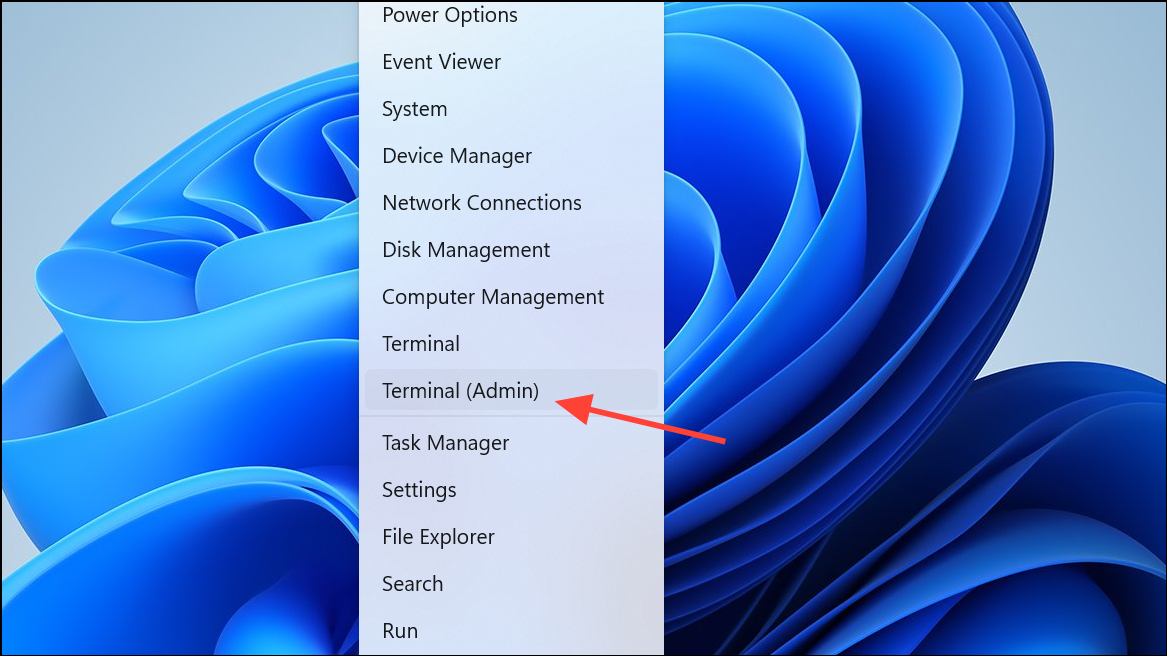This screenshot has width=1167, height=656.
Task: Select the System entry
Action: [511, 109]
